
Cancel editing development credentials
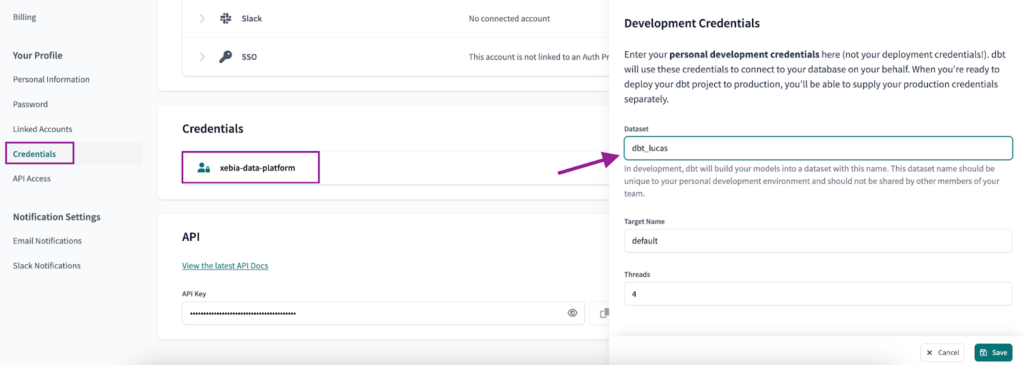point(942,353)
